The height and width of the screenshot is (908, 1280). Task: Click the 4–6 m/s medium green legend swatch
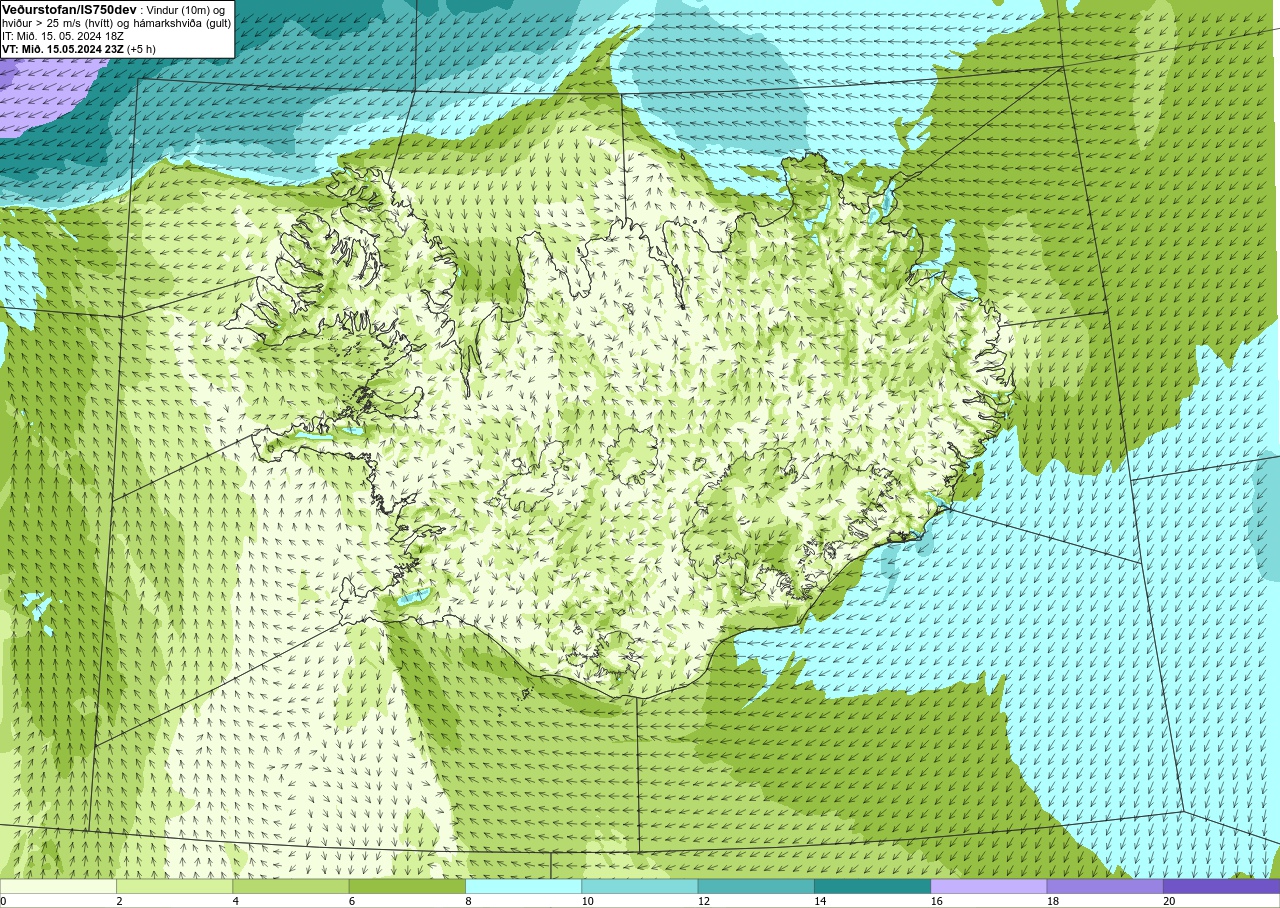click(291, 886)
